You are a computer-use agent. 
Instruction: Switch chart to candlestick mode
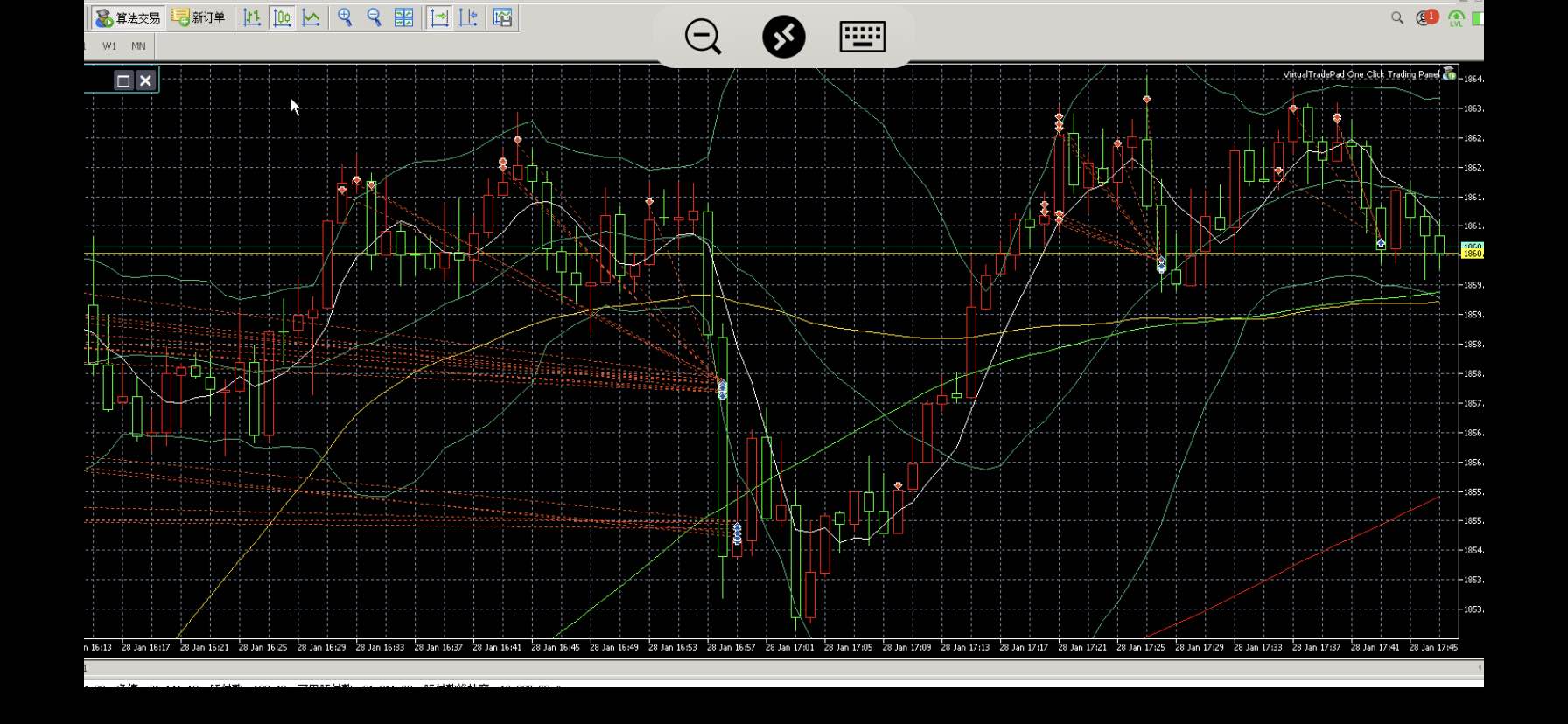(x=282, y=17)
